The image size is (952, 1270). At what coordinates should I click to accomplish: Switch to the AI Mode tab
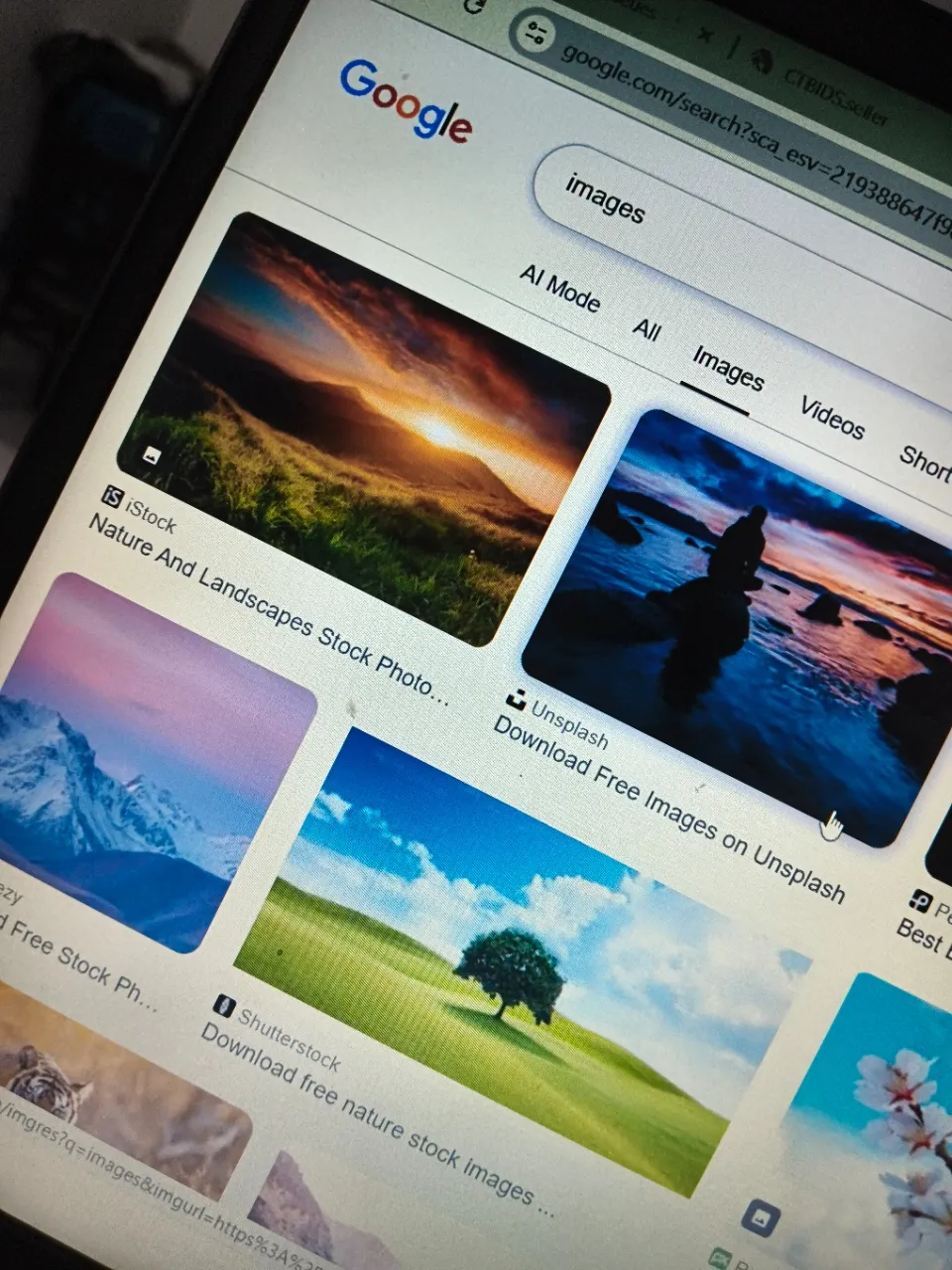tap(560, 289)
